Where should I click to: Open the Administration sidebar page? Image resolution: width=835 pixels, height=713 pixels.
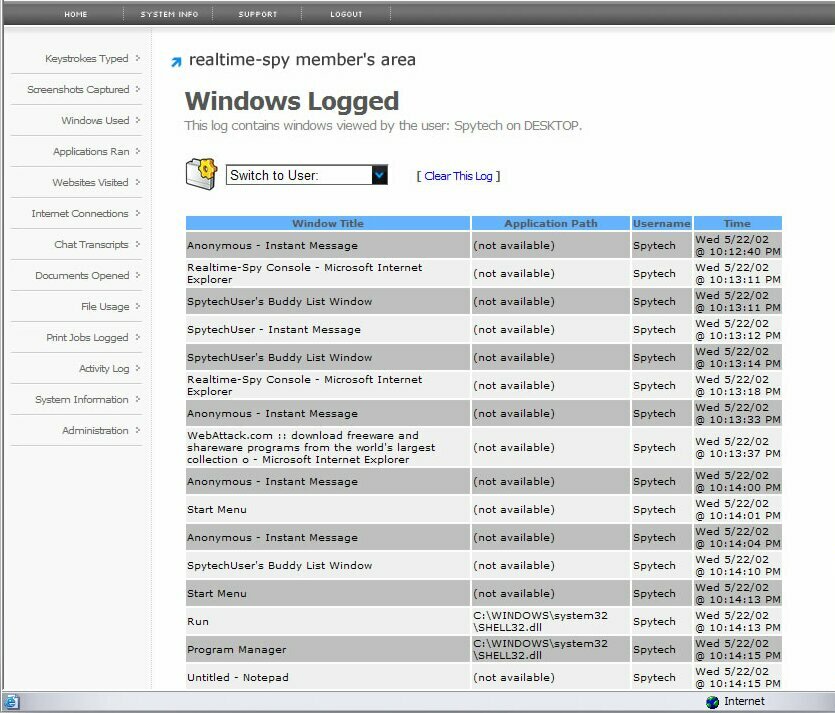tap(95, 431)
